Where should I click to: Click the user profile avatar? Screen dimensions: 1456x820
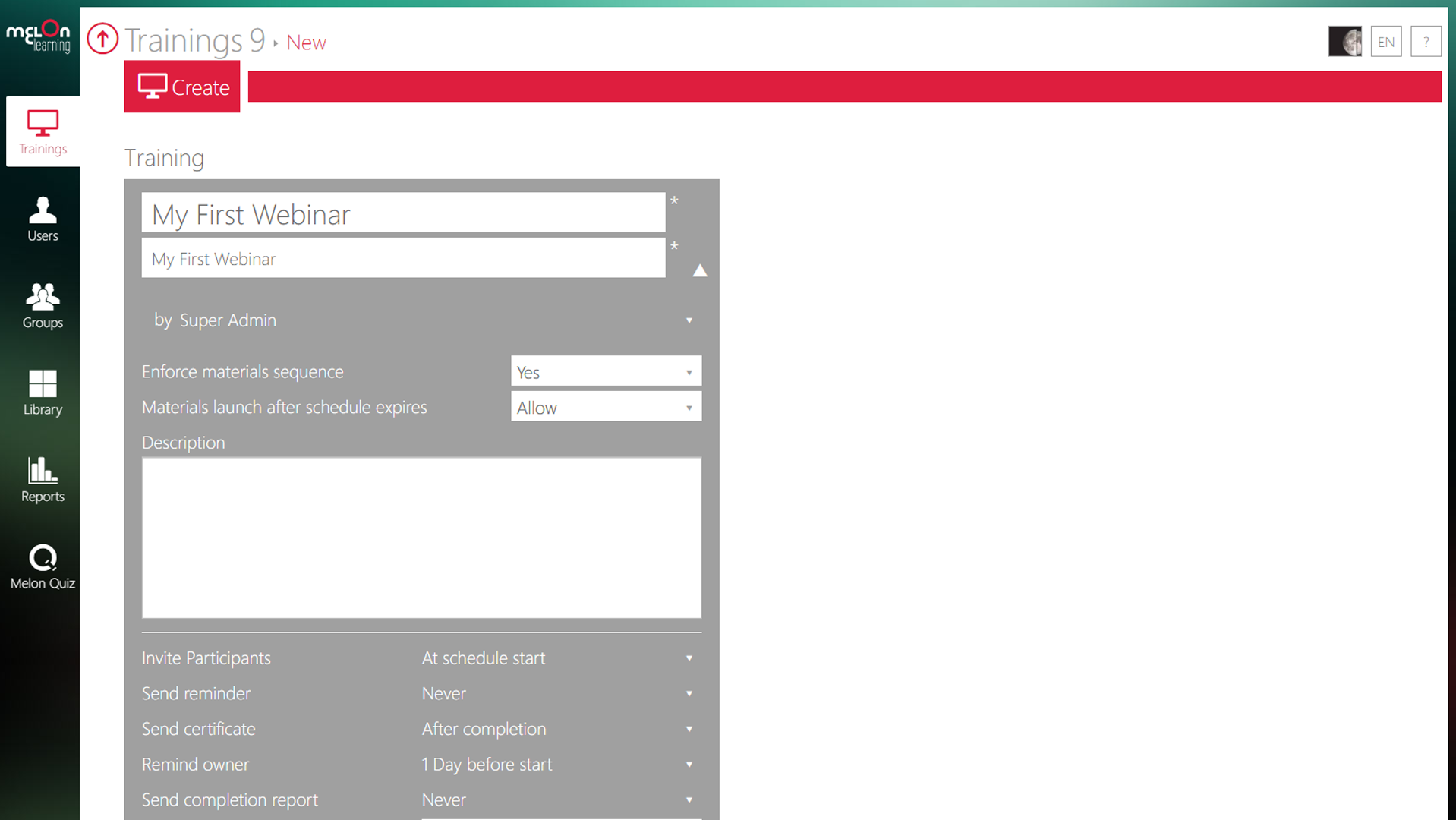[x=1344, y=42]
